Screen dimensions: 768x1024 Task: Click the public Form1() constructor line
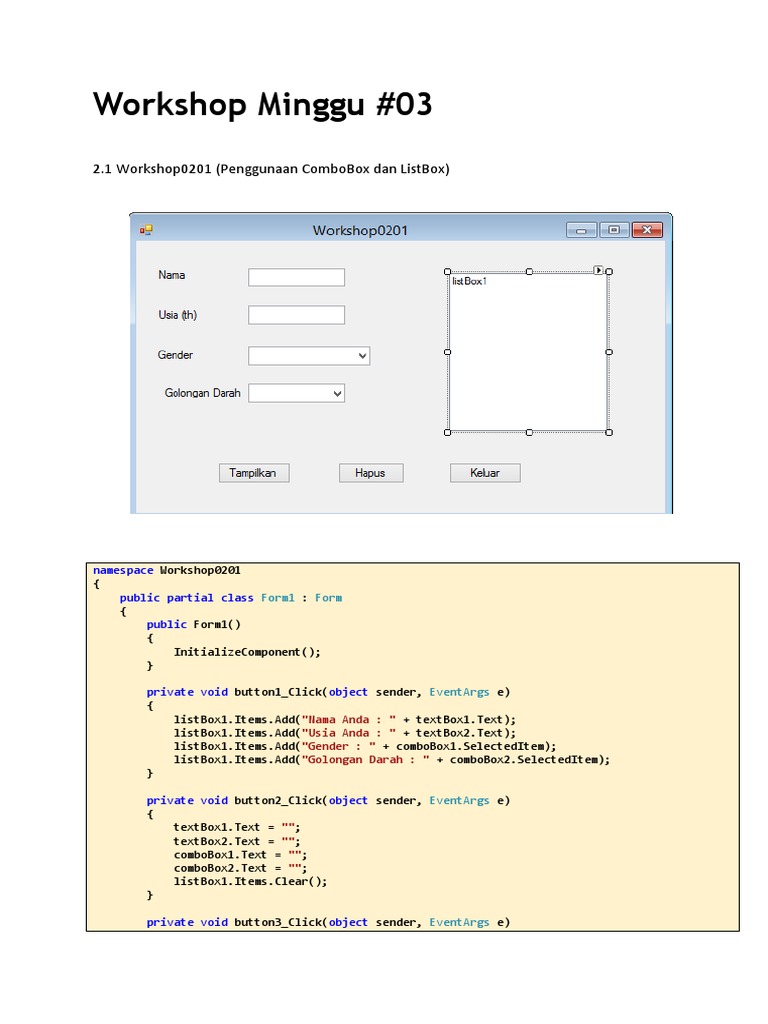coord(193,624)
